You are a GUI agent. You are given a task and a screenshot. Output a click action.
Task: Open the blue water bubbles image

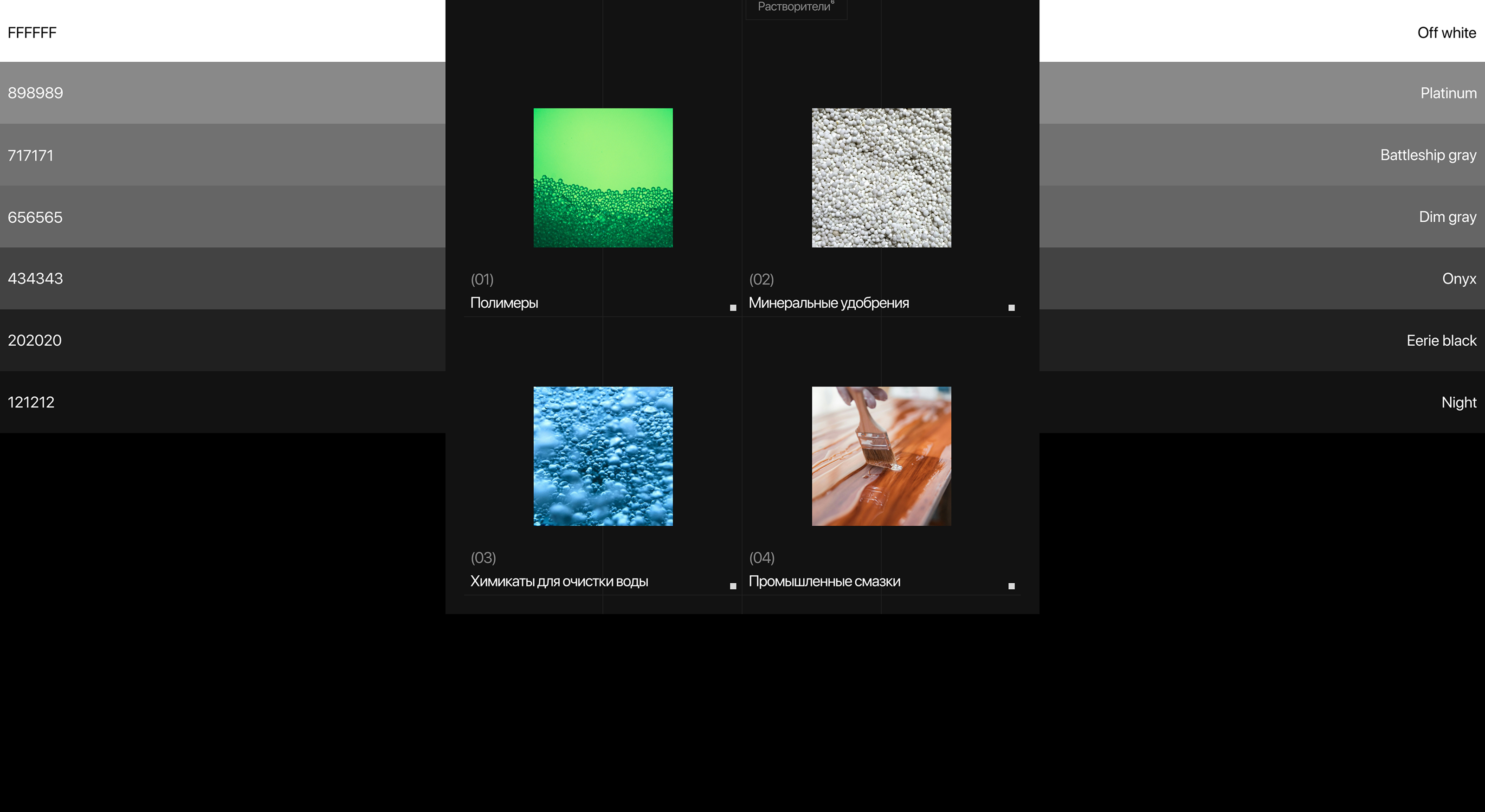603,456
